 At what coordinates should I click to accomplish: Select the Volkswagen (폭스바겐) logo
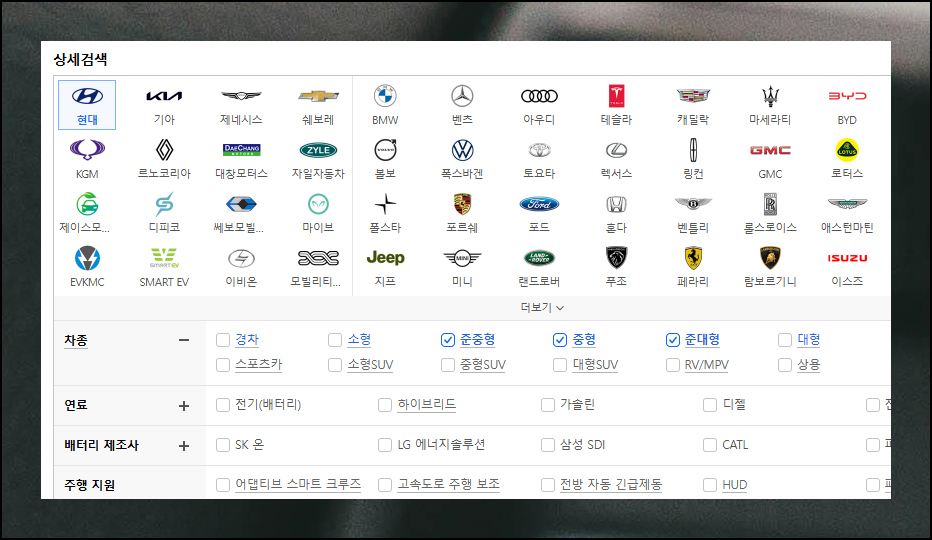coord(462,150)
